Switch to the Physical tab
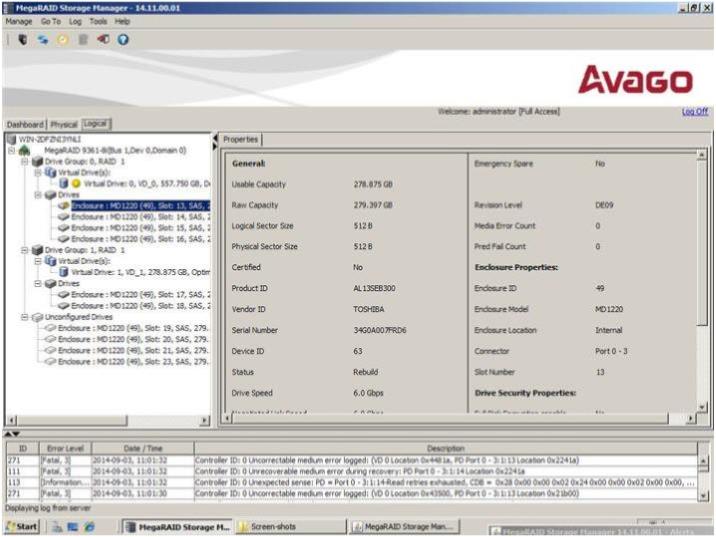This screenshot has width=716, height=537. click(x=64, y=124)
